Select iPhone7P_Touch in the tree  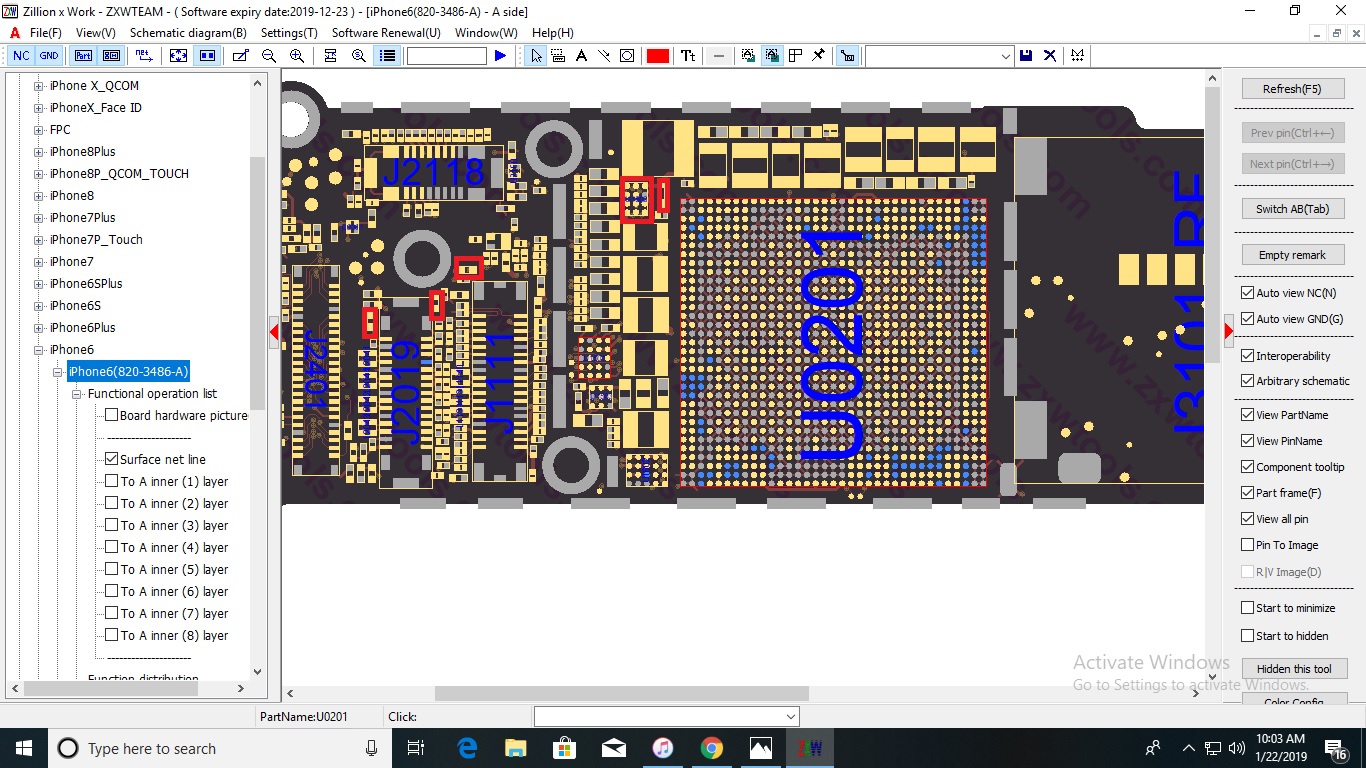pyautogui.click(x=96, y=240)
